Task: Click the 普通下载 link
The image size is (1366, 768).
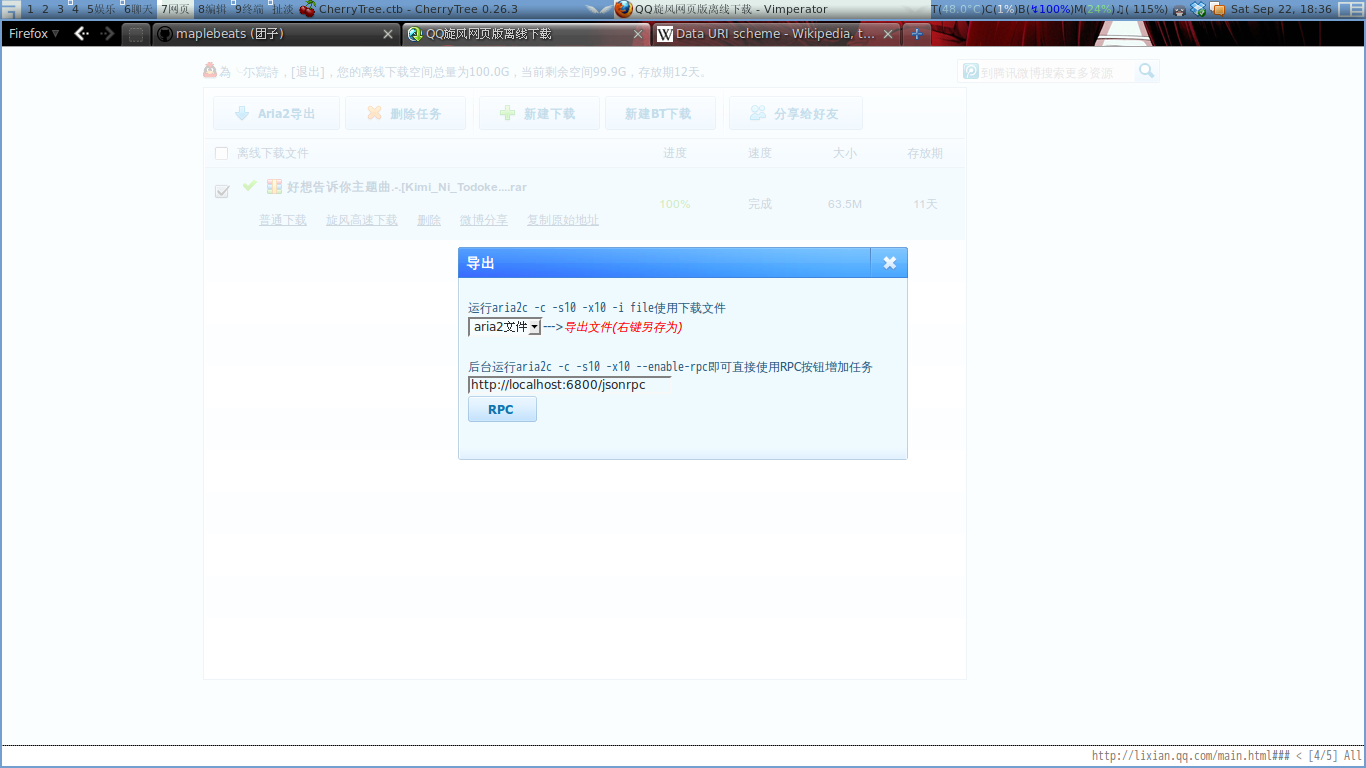Action: tap(283, 220)
